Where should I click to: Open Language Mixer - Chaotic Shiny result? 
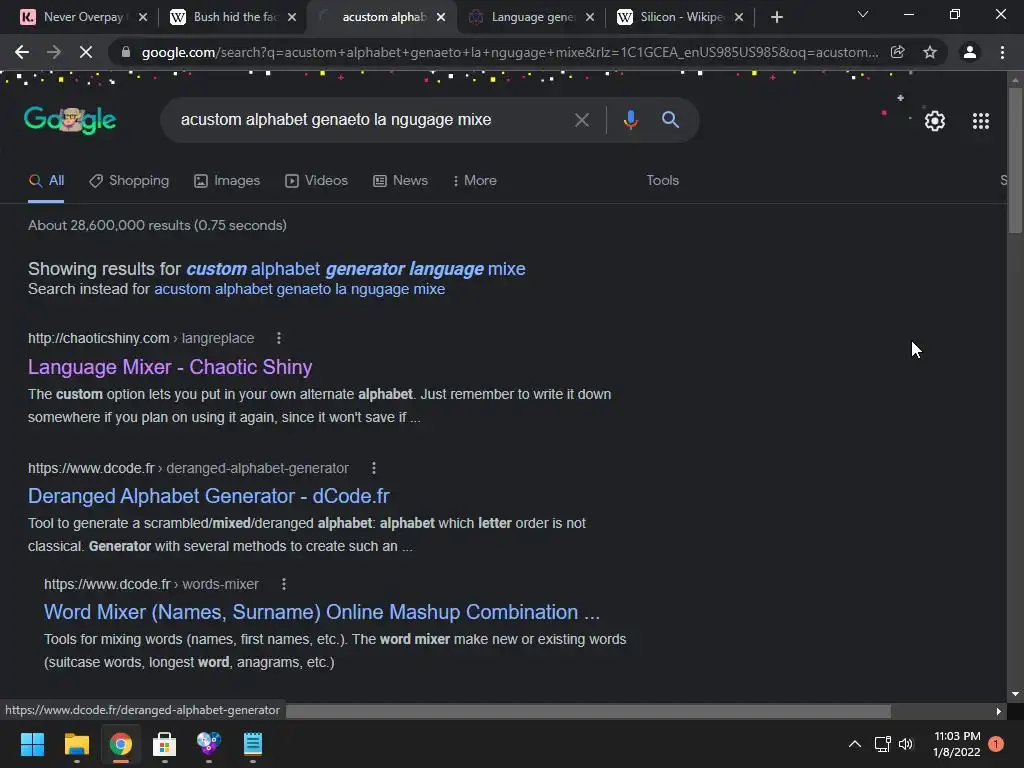pyautogui.click(x=170, y=367)
